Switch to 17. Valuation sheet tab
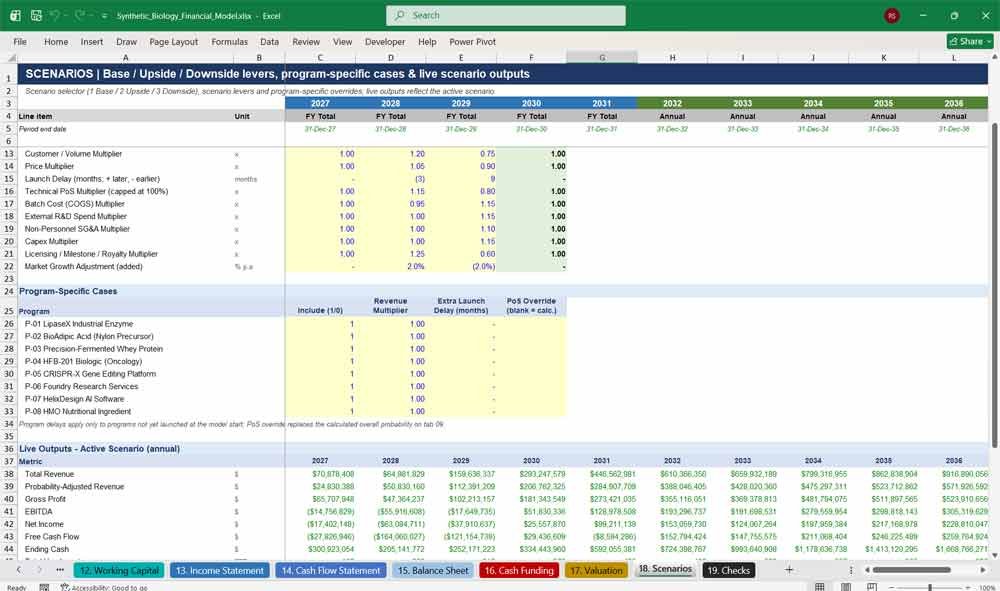This screenshot has width=1000, height=591. 596,571
